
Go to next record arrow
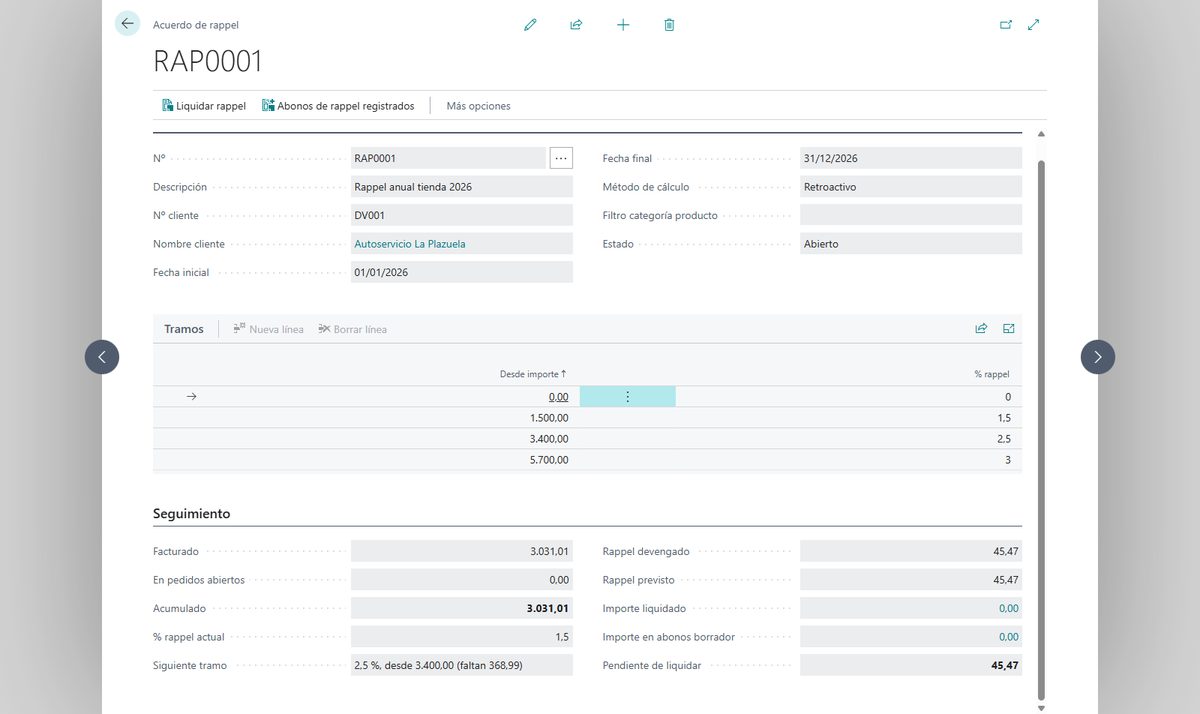tap(1098, 357)
